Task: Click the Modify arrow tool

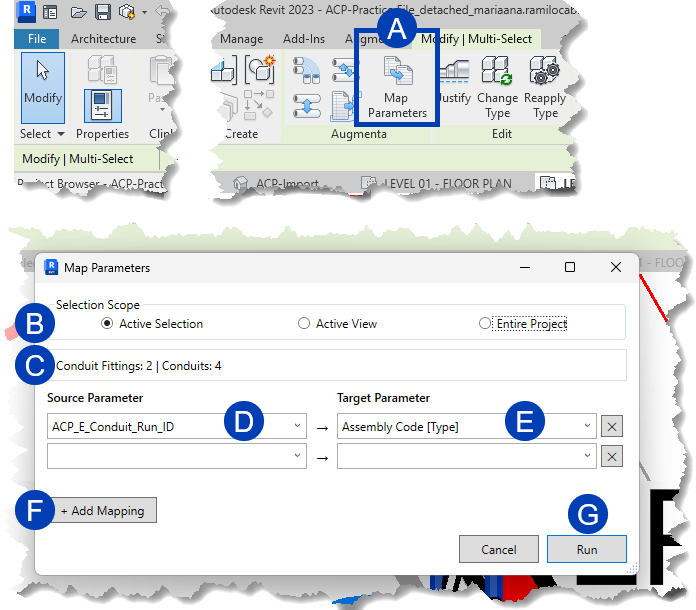Action: pyautogui.click(x=43, y=87)
